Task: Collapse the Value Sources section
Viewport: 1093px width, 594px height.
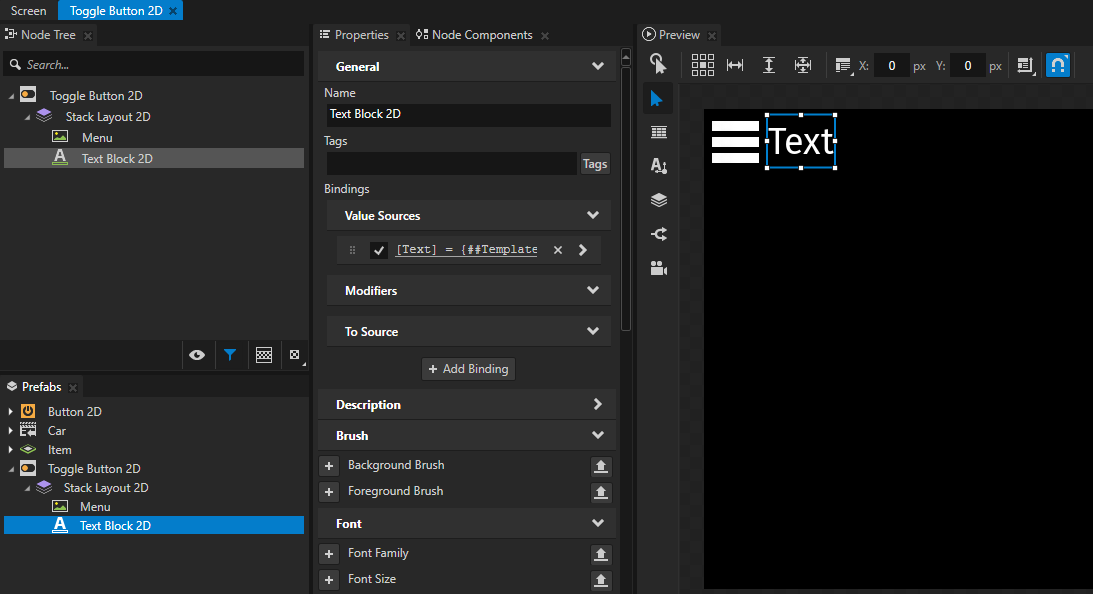Action: click(x=593, y=216)
